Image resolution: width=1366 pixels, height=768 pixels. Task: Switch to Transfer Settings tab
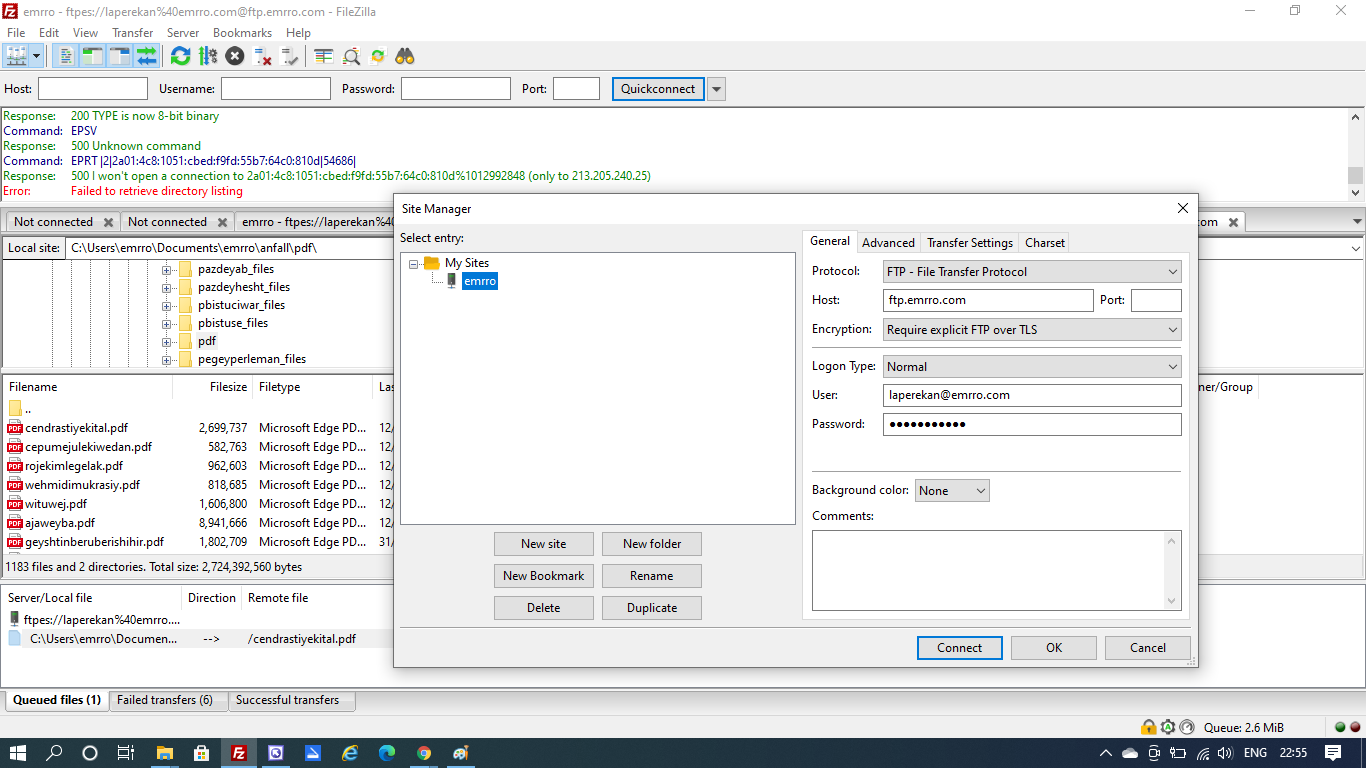click(969, 243)
